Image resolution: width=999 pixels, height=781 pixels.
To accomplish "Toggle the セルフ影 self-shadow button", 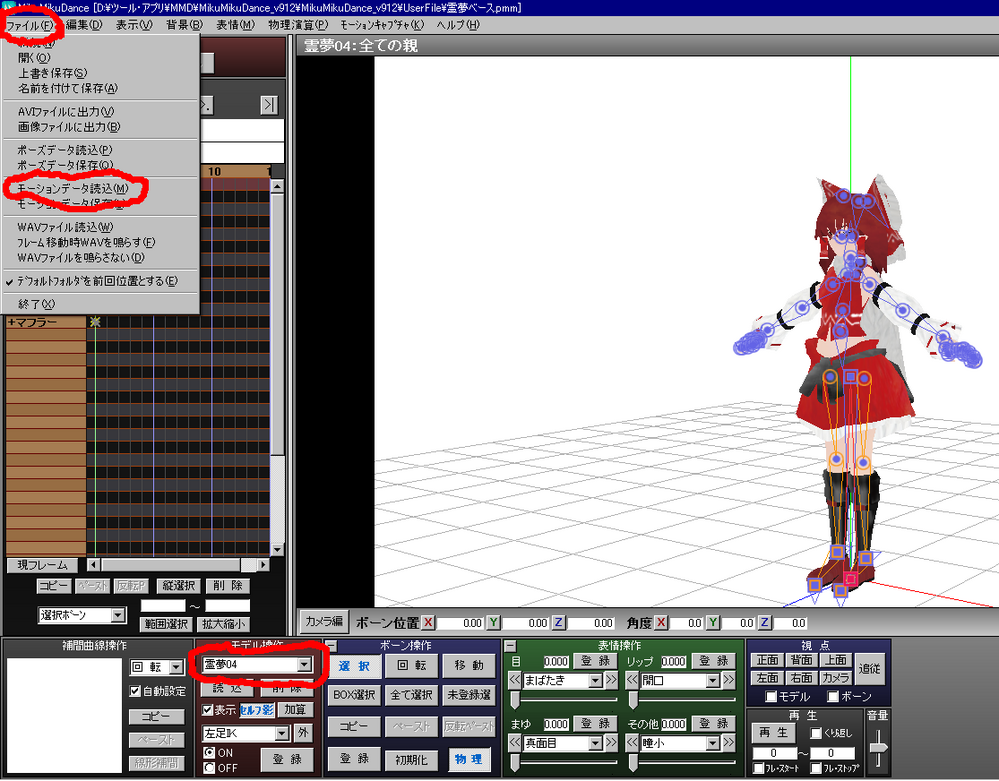I will (256, 710).
